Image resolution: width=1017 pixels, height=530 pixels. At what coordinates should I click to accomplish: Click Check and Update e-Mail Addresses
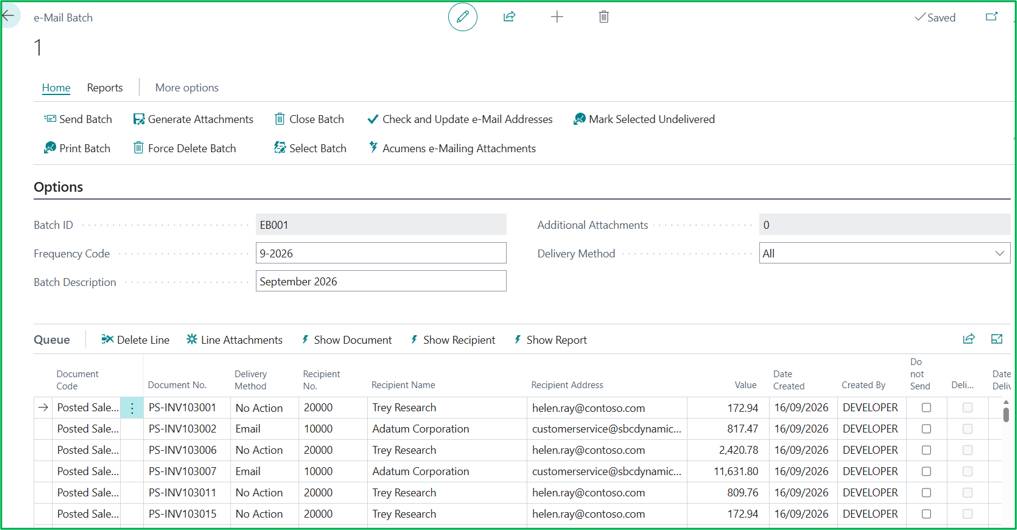tap(459, 119)
